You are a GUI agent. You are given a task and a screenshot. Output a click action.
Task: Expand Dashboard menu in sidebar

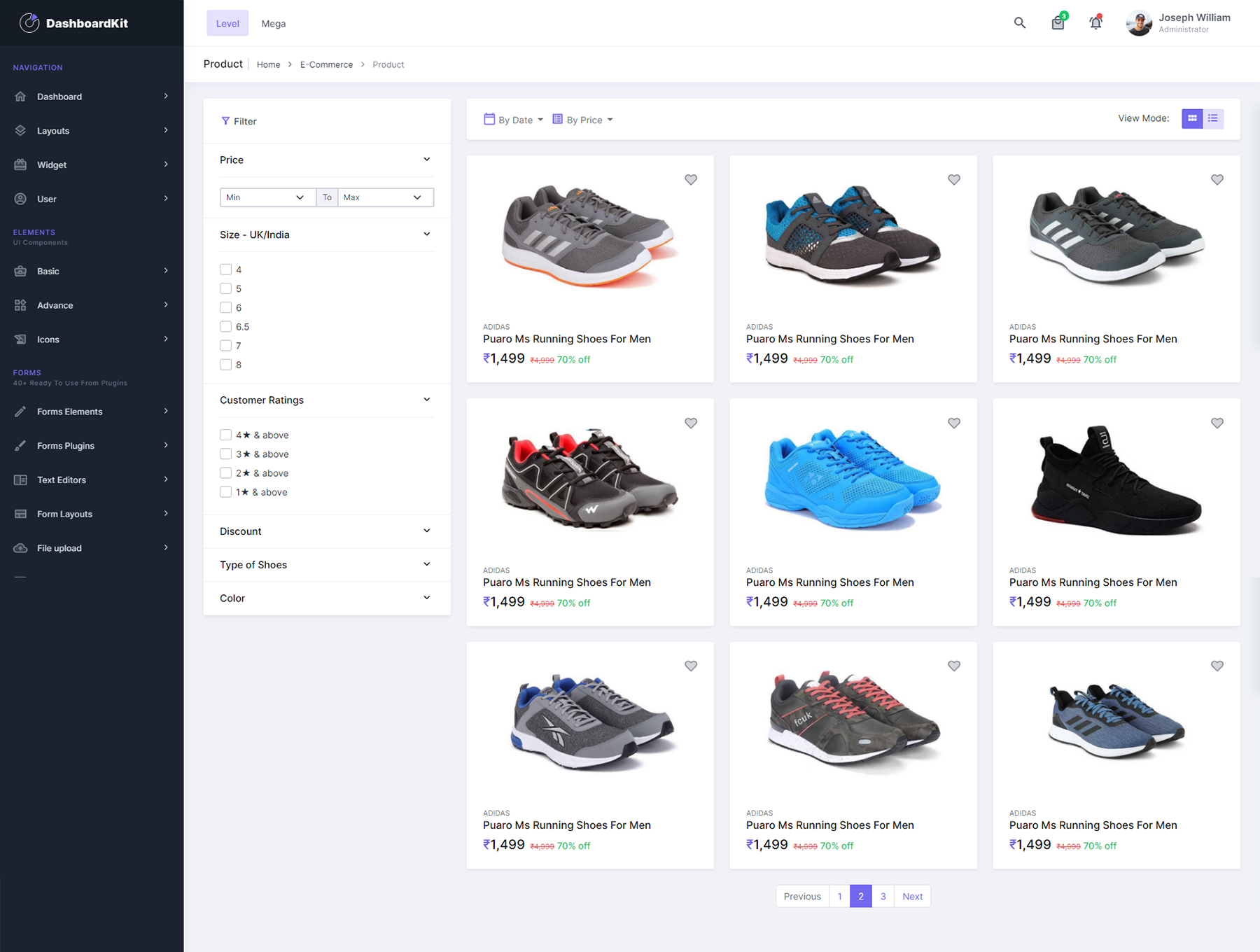[x=166, y=96]
